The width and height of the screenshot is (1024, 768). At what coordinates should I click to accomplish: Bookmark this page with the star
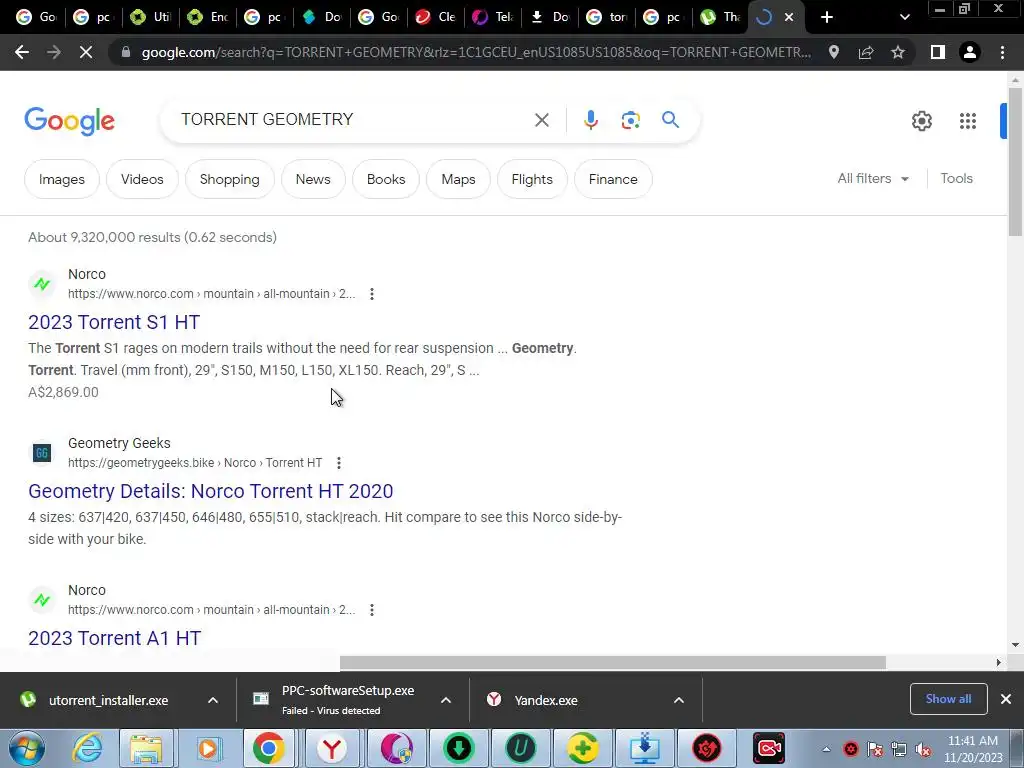[x=898, y=52]
